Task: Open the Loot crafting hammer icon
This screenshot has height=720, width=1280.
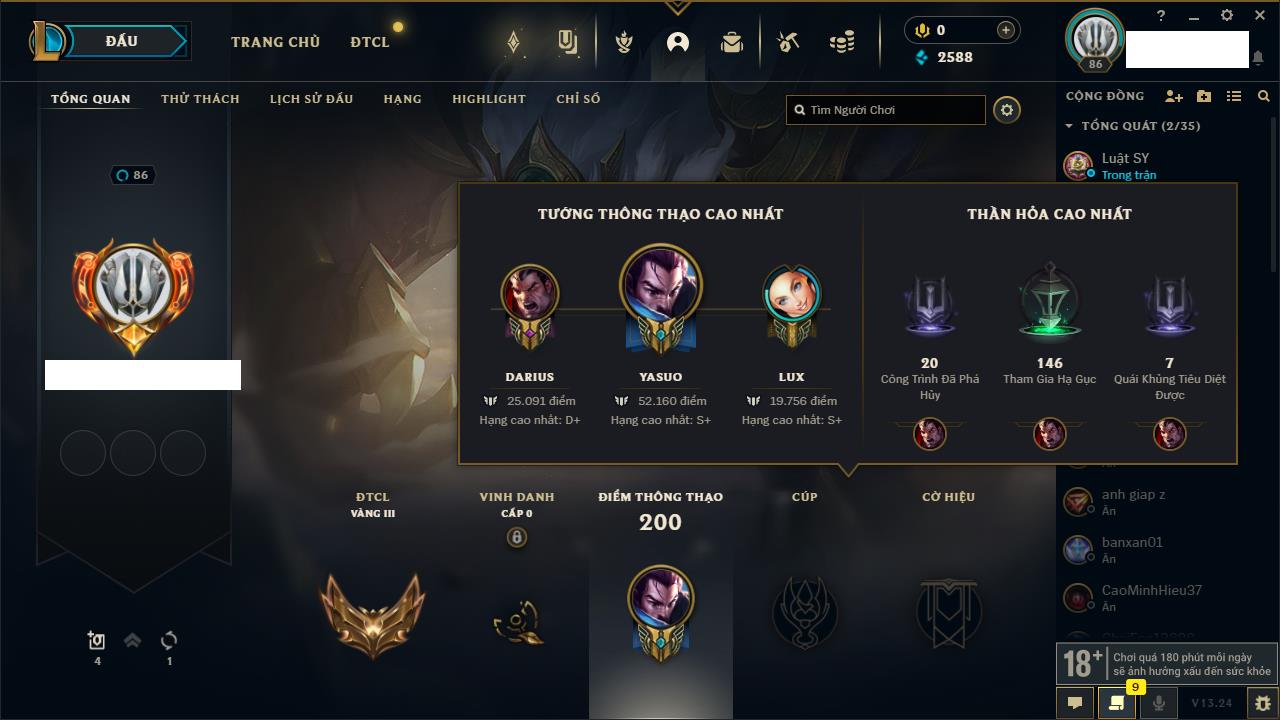Action: tap(788, 42)
